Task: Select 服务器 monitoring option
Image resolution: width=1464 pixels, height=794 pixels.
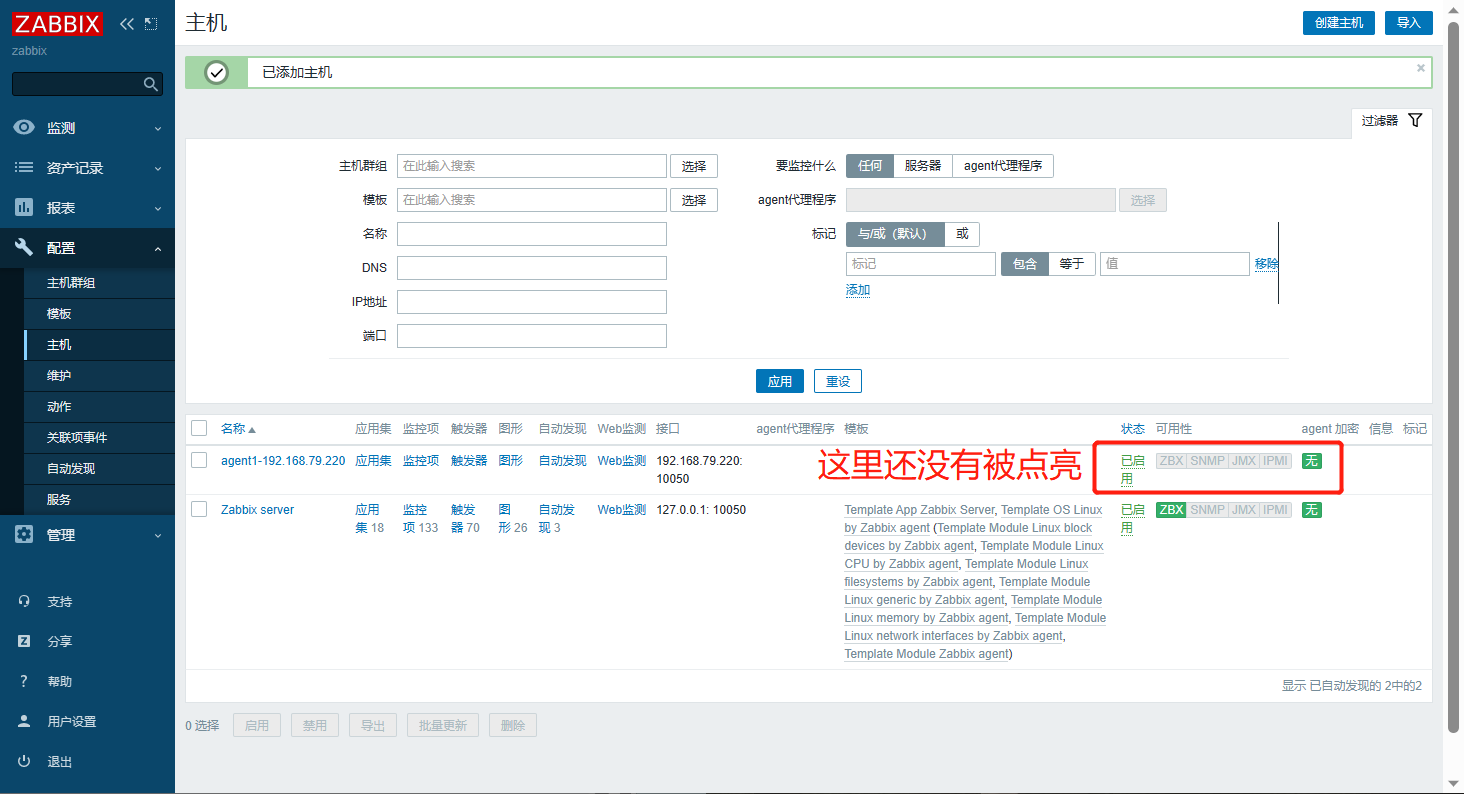Action: (x=923, y=166)
